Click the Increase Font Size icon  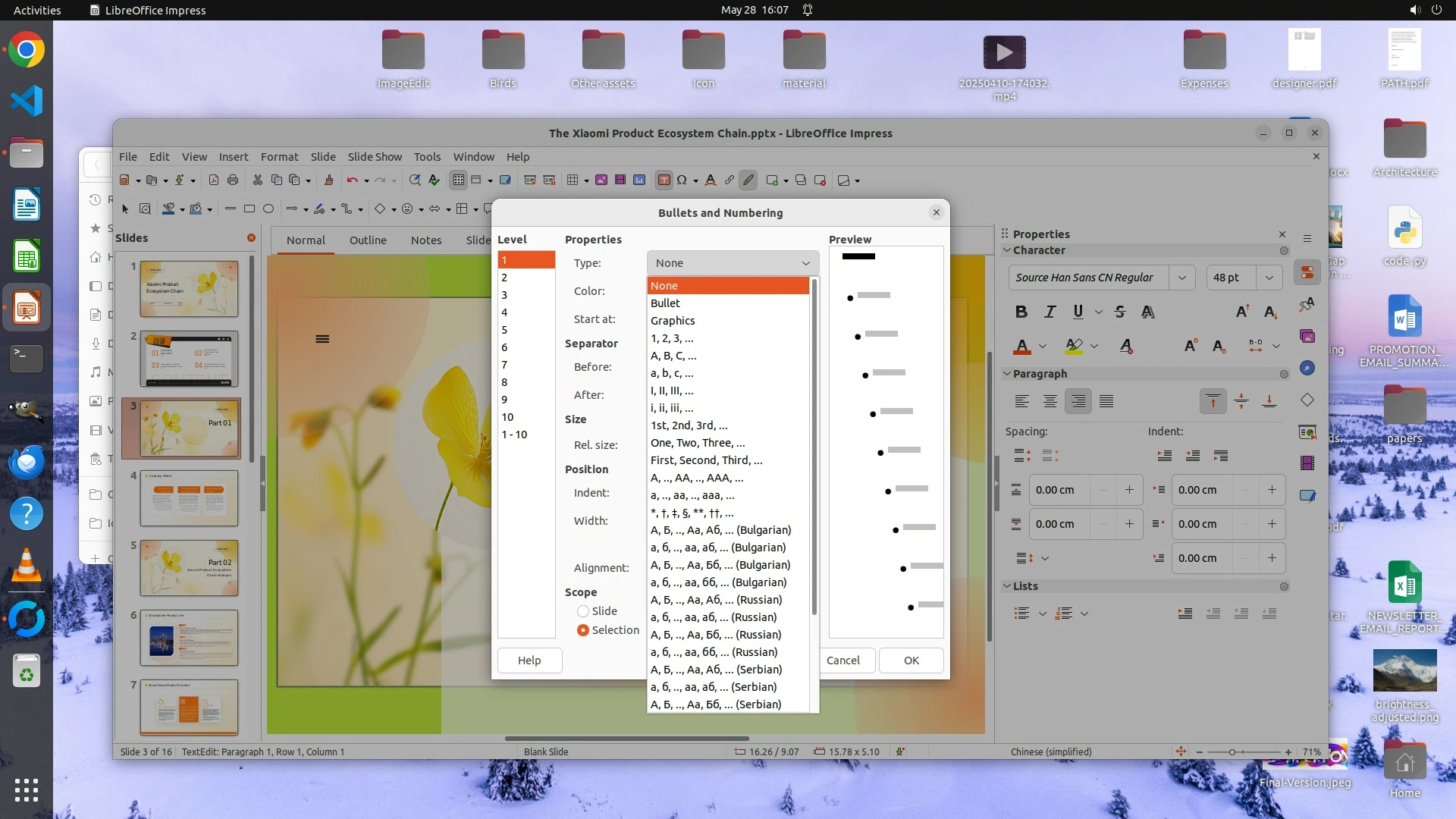(1242, 312)
